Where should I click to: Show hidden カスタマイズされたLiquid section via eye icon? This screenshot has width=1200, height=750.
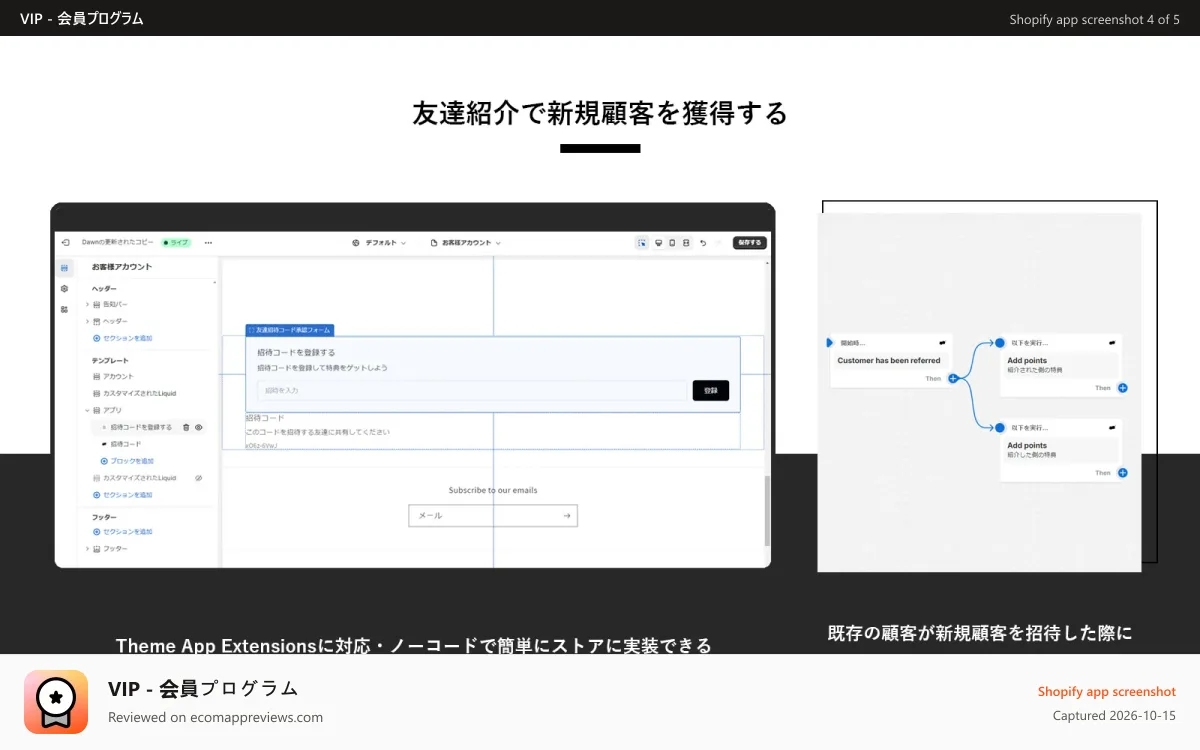(198, 478)
